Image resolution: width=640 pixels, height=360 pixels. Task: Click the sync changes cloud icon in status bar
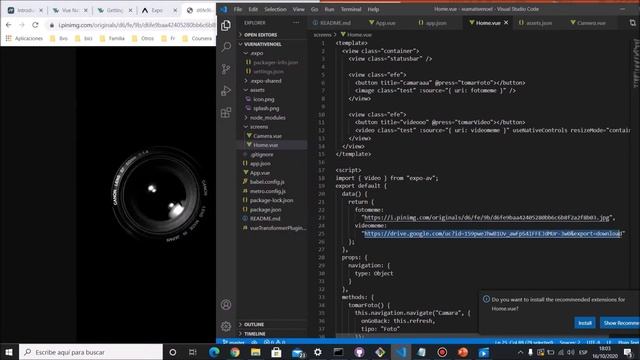pyautogui.click(x=254, y=342)
